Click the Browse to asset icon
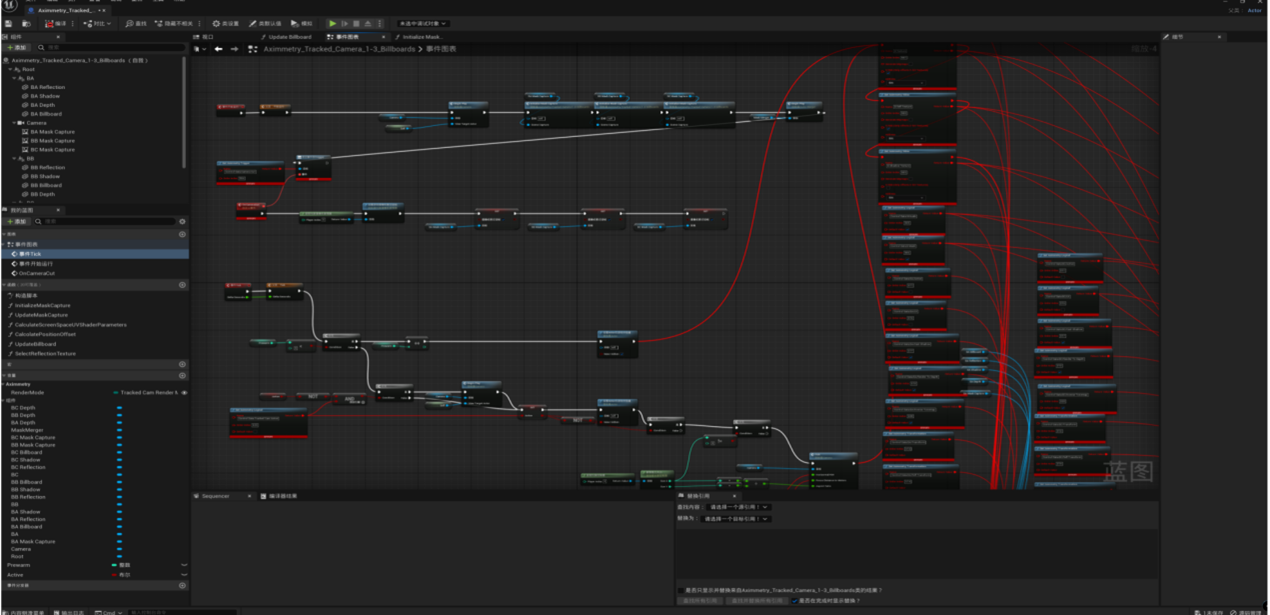The image size is (1270, 615). [27, 23]
